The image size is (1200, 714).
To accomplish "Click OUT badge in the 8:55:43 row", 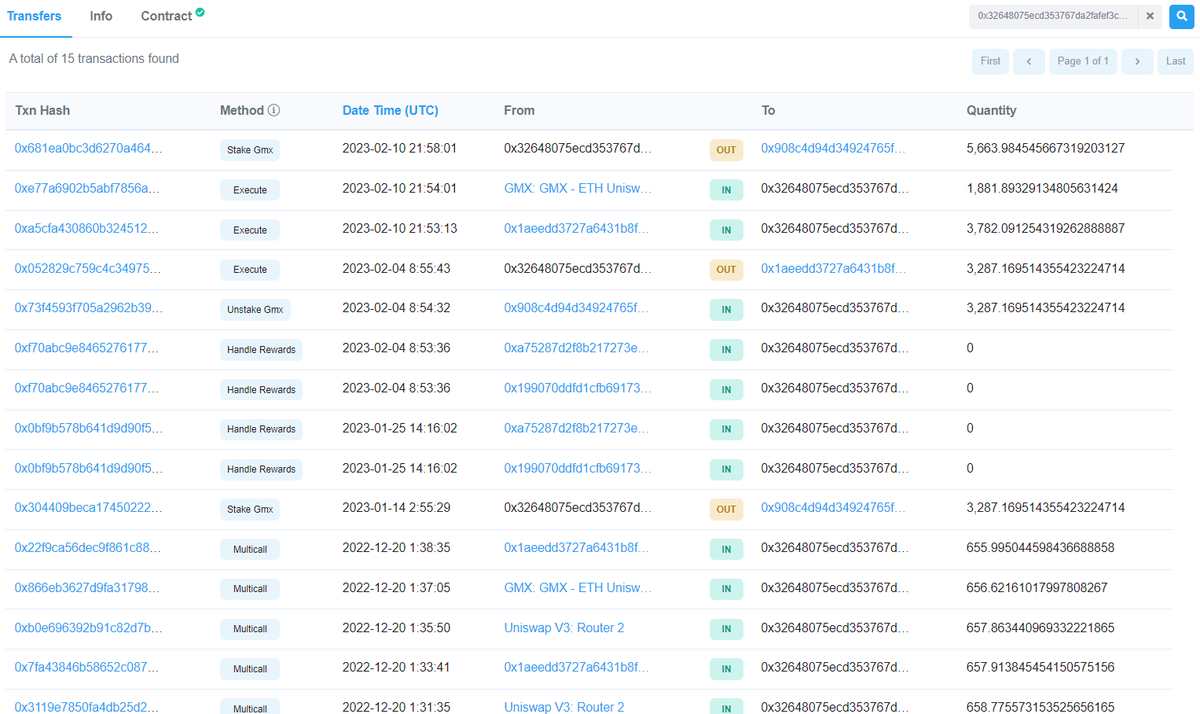I will coord(726,270).
